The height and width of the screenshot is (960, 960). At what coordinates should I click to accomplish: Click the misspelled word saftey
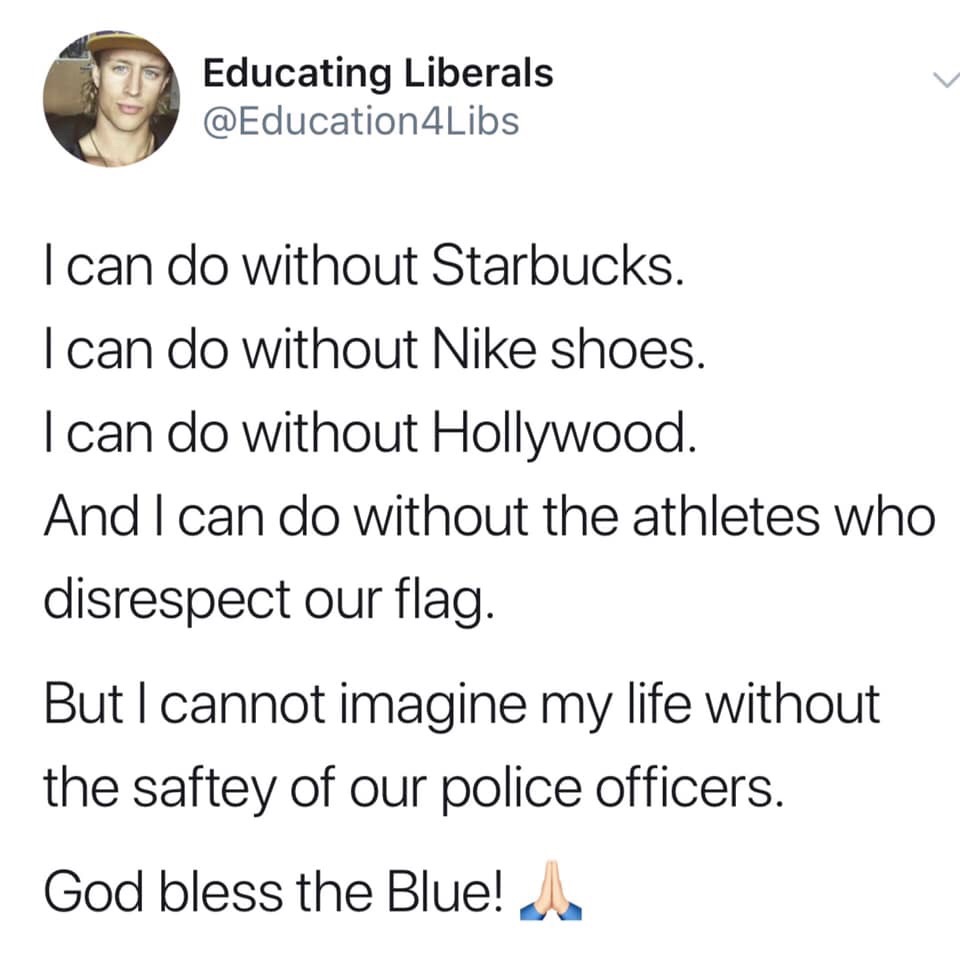[x=204, y=790]
